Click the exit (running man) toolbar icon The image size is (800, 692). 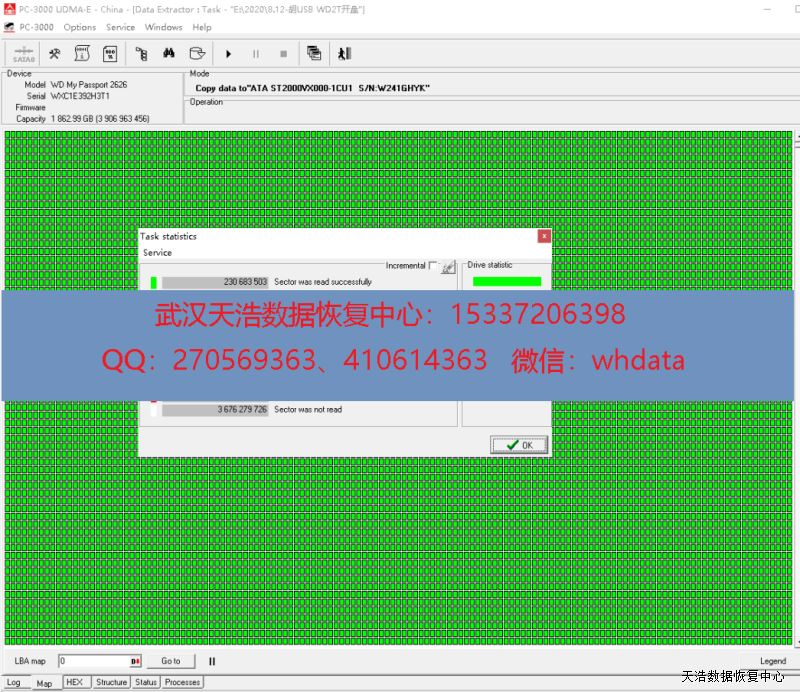pos(344,54)
